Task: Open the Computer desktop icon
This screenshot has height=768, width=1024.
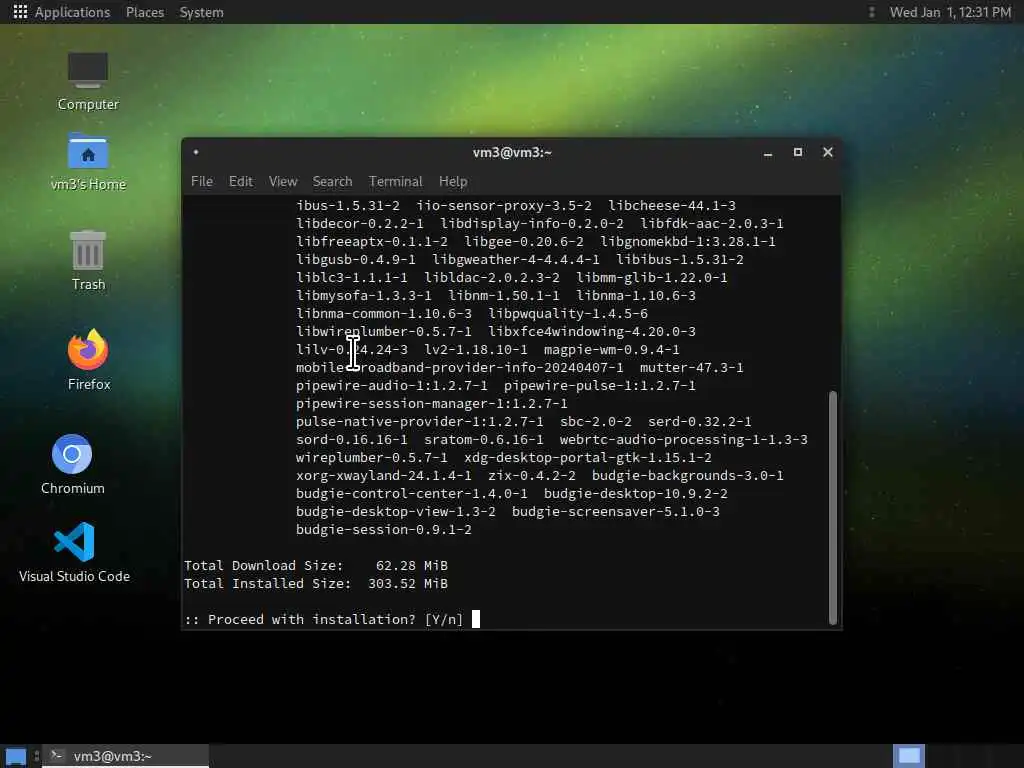Action: tap(88, 80)
